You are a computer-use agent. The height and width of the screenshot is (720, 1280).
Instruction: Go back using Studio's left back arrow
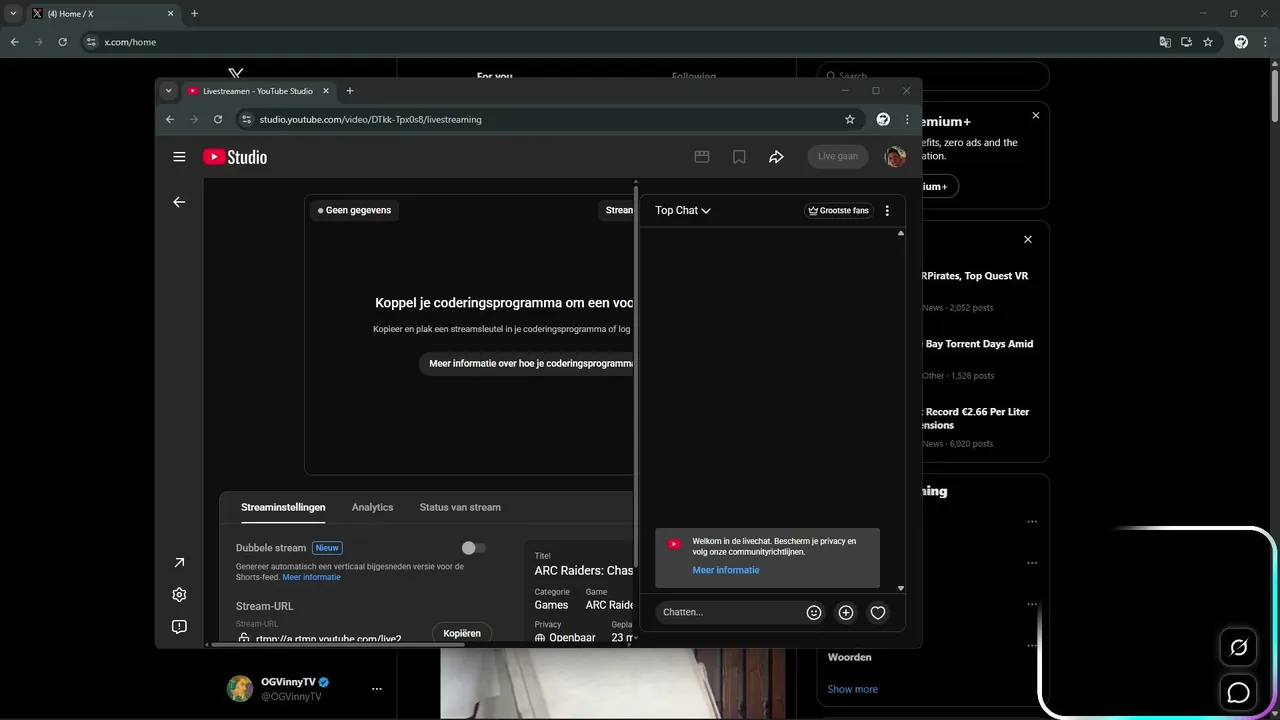[179, 202]
